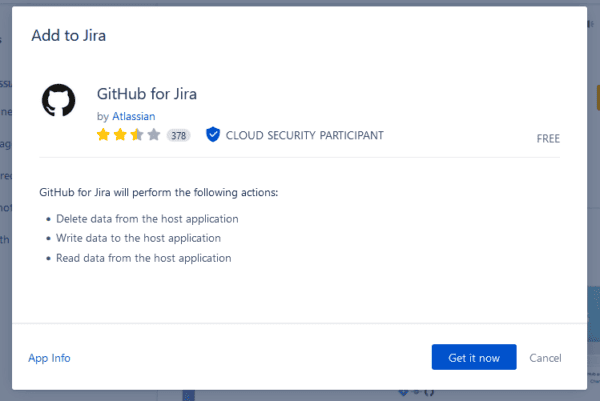This screenshot has width=600, height=401.
Task: Click 'Read data from the host application' text
Action: pyautogui.click(x=144, y=258)
